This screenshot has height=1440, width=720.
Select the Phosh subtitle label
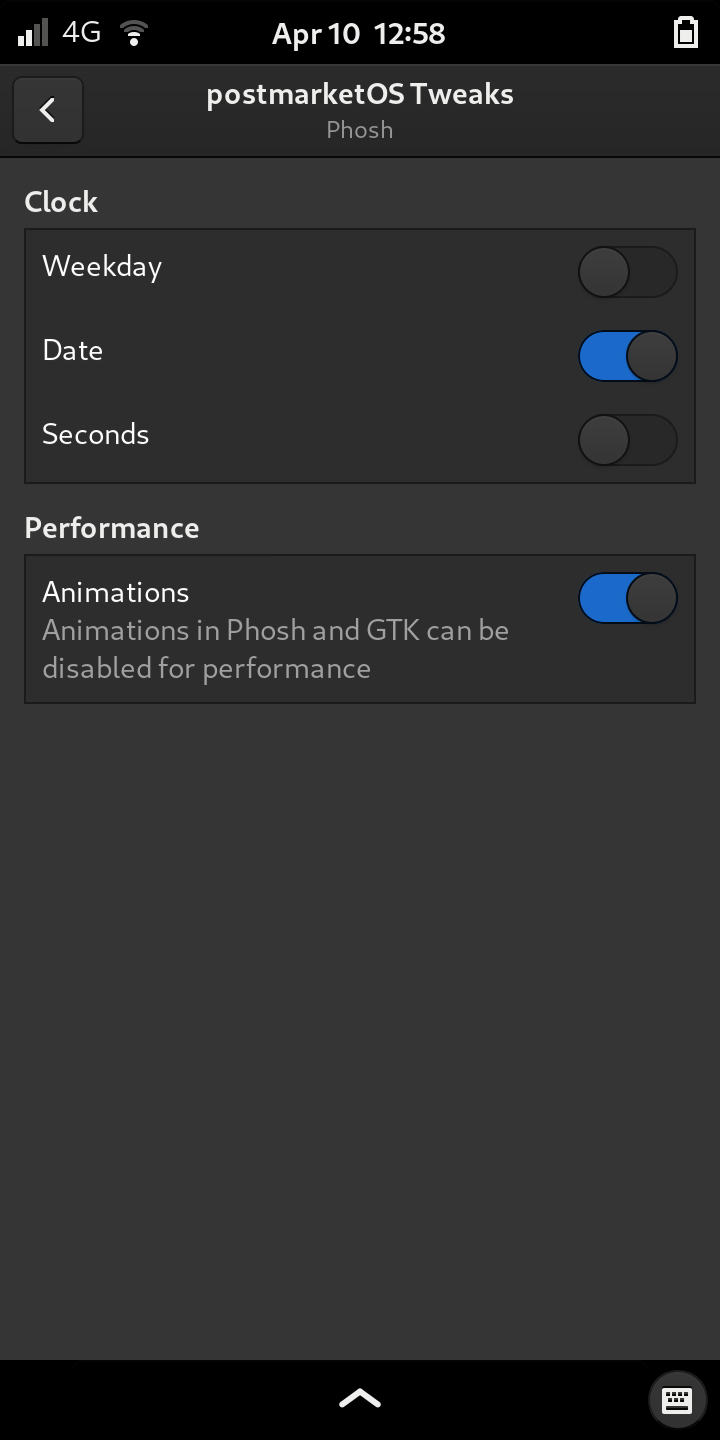point(359,129)
